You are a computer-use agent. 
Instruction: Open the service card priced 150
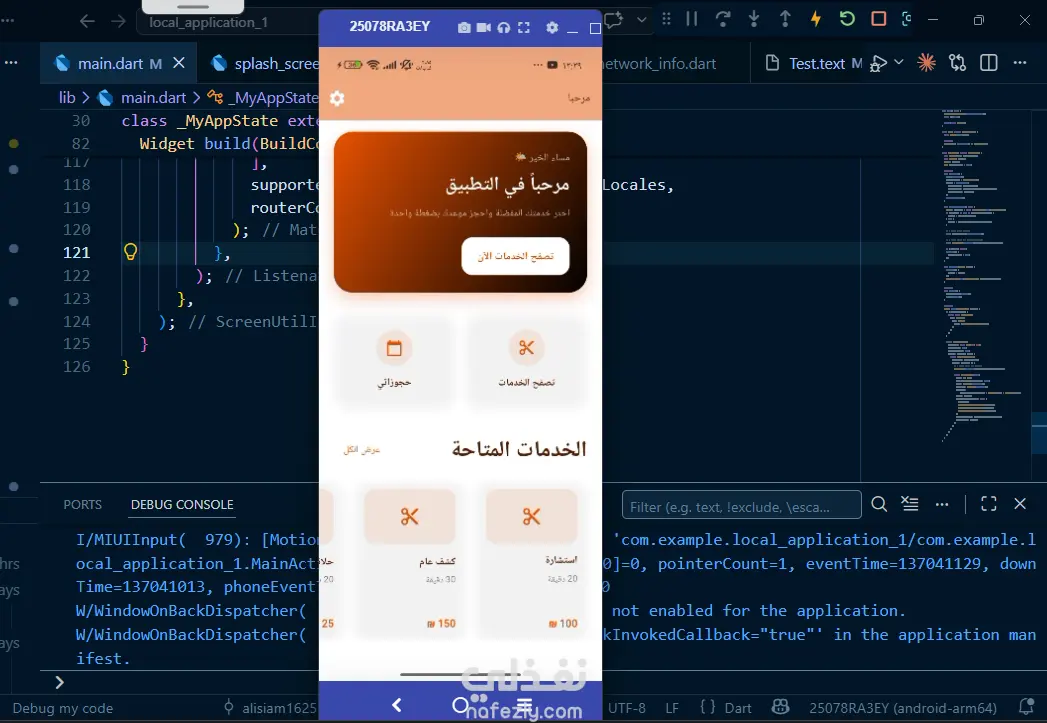click(x=409, y=562)
